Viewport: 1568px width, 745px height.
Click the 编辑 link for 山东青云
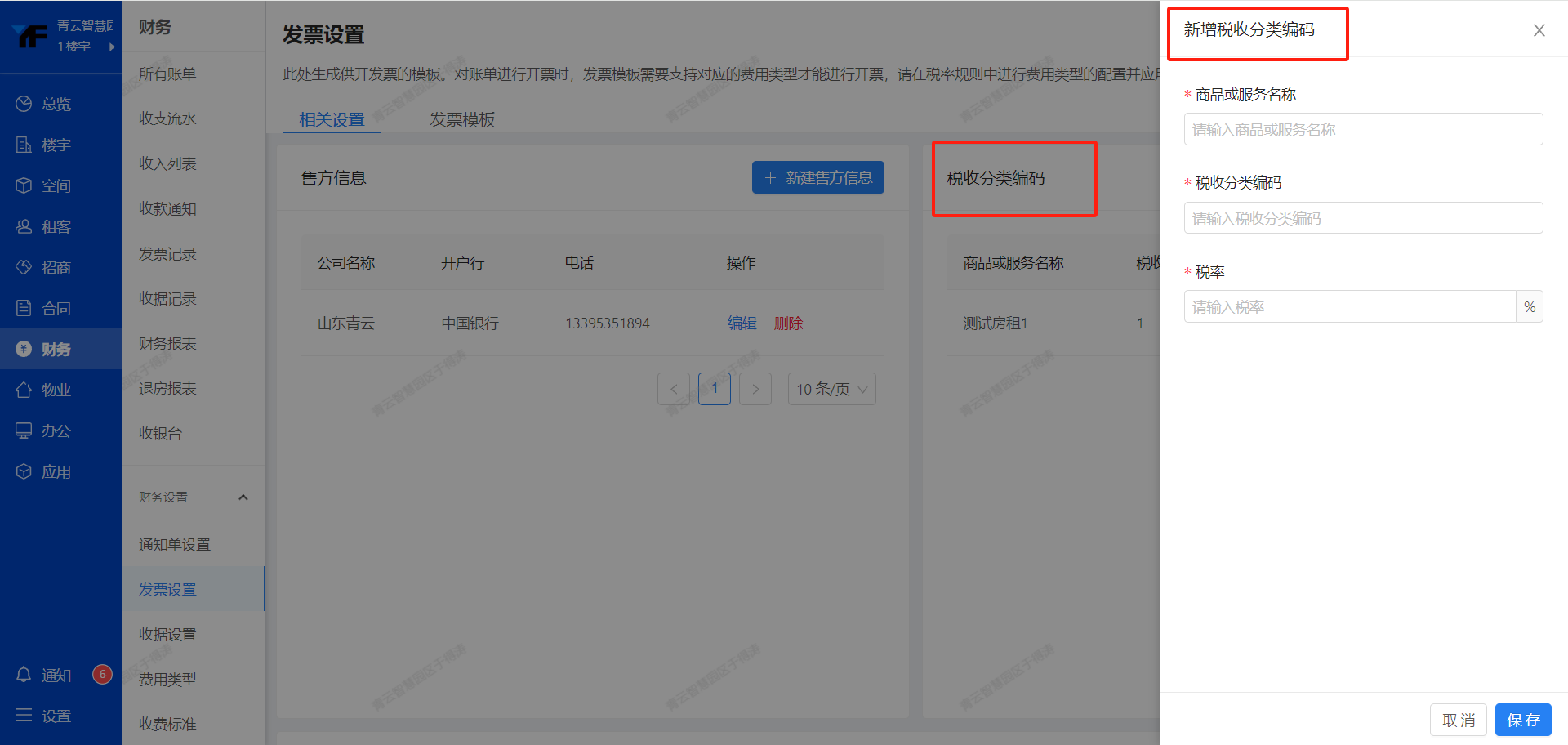[x=742, y=323]
